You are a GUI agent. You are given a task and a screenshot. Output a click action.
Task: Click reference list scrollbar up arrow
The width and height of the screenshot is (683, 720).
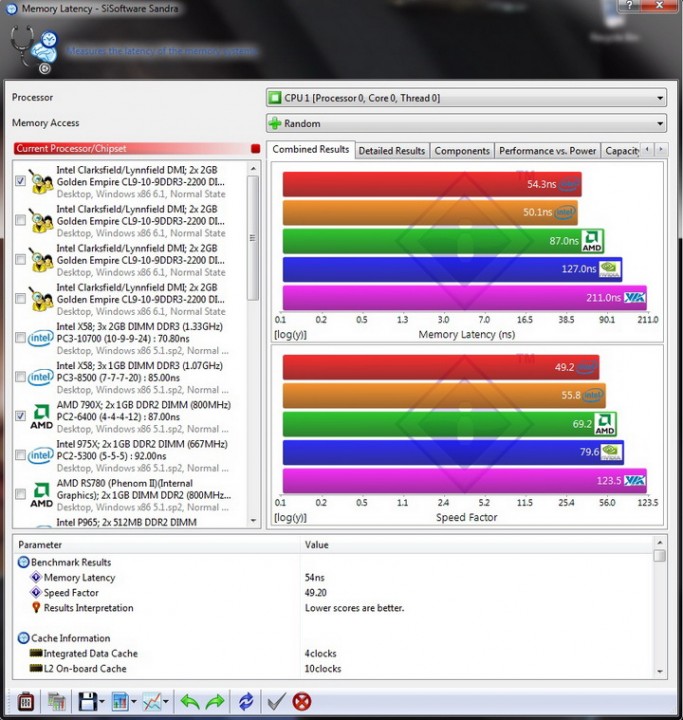click(253, 169)
